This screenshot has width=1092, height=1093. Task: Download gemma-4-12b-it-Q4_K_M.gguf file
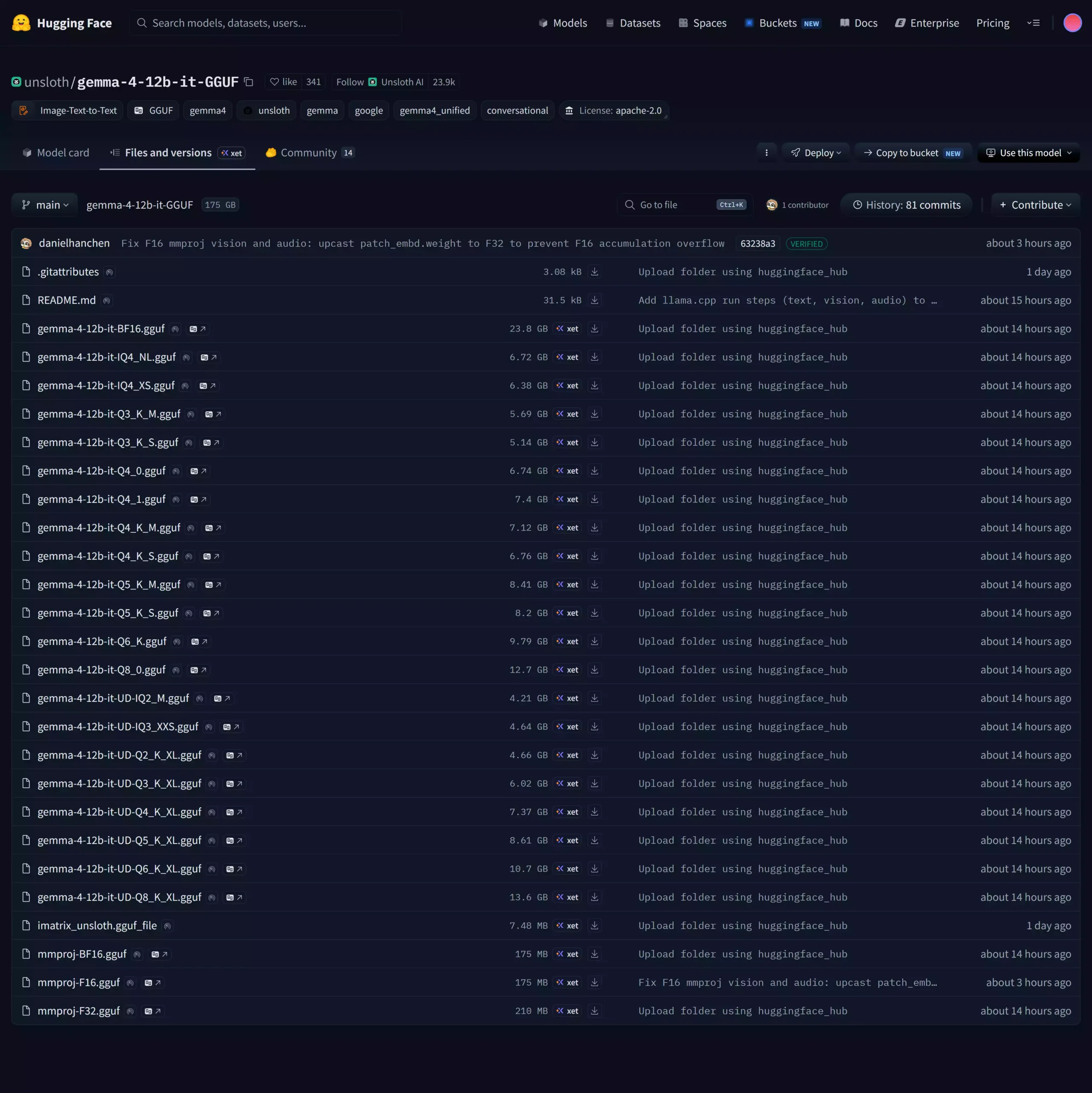click(x=594, y=528)
